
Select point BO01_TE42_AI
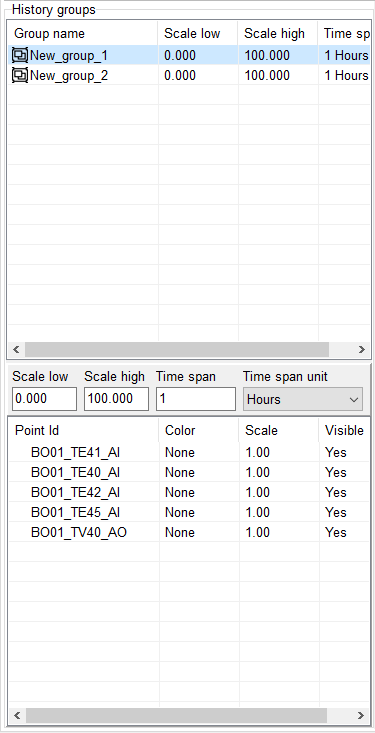click(x=75, y=493)
